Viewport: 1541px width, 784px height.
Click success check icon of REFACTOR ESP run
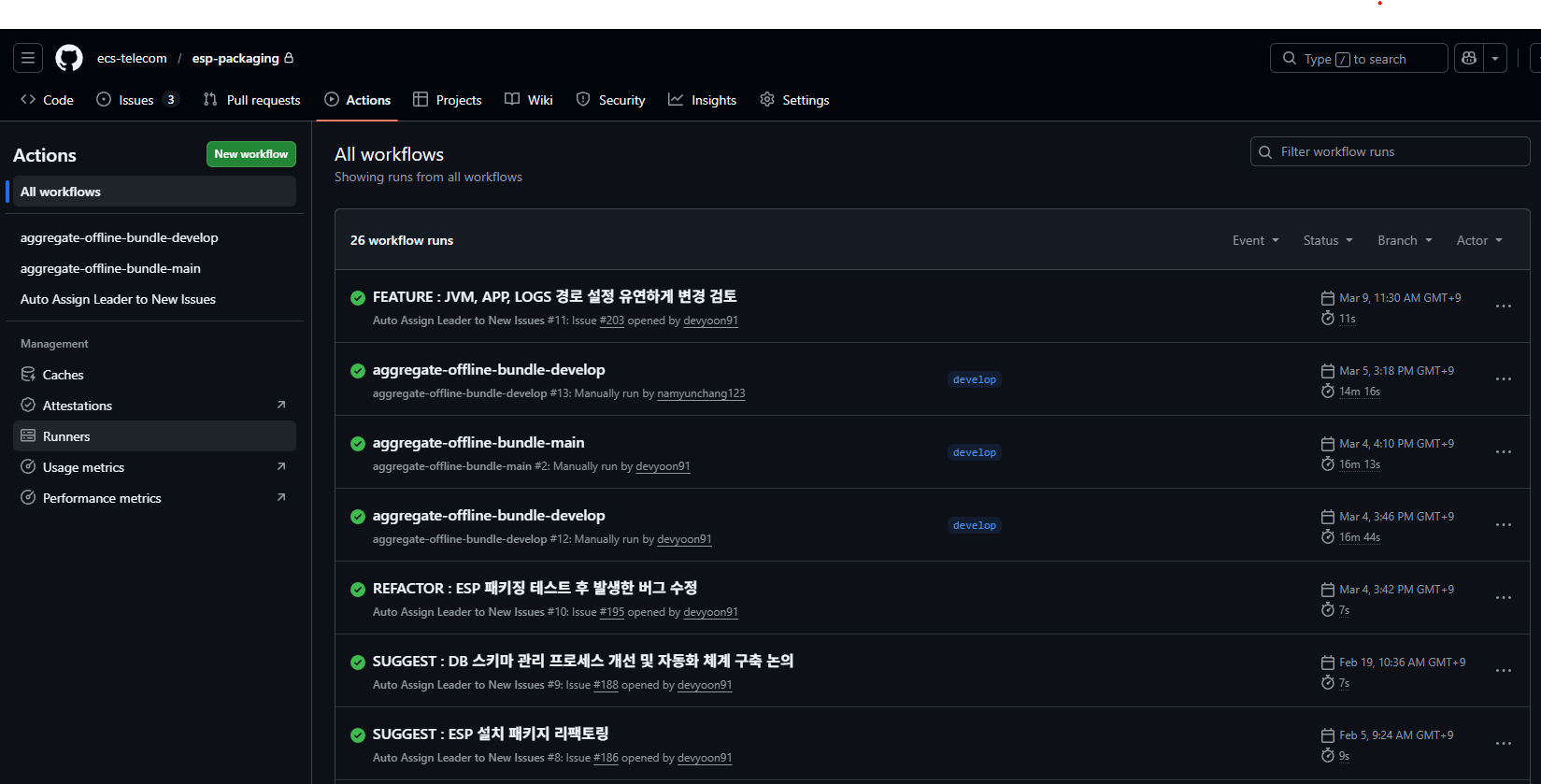[x=358, y=590]
